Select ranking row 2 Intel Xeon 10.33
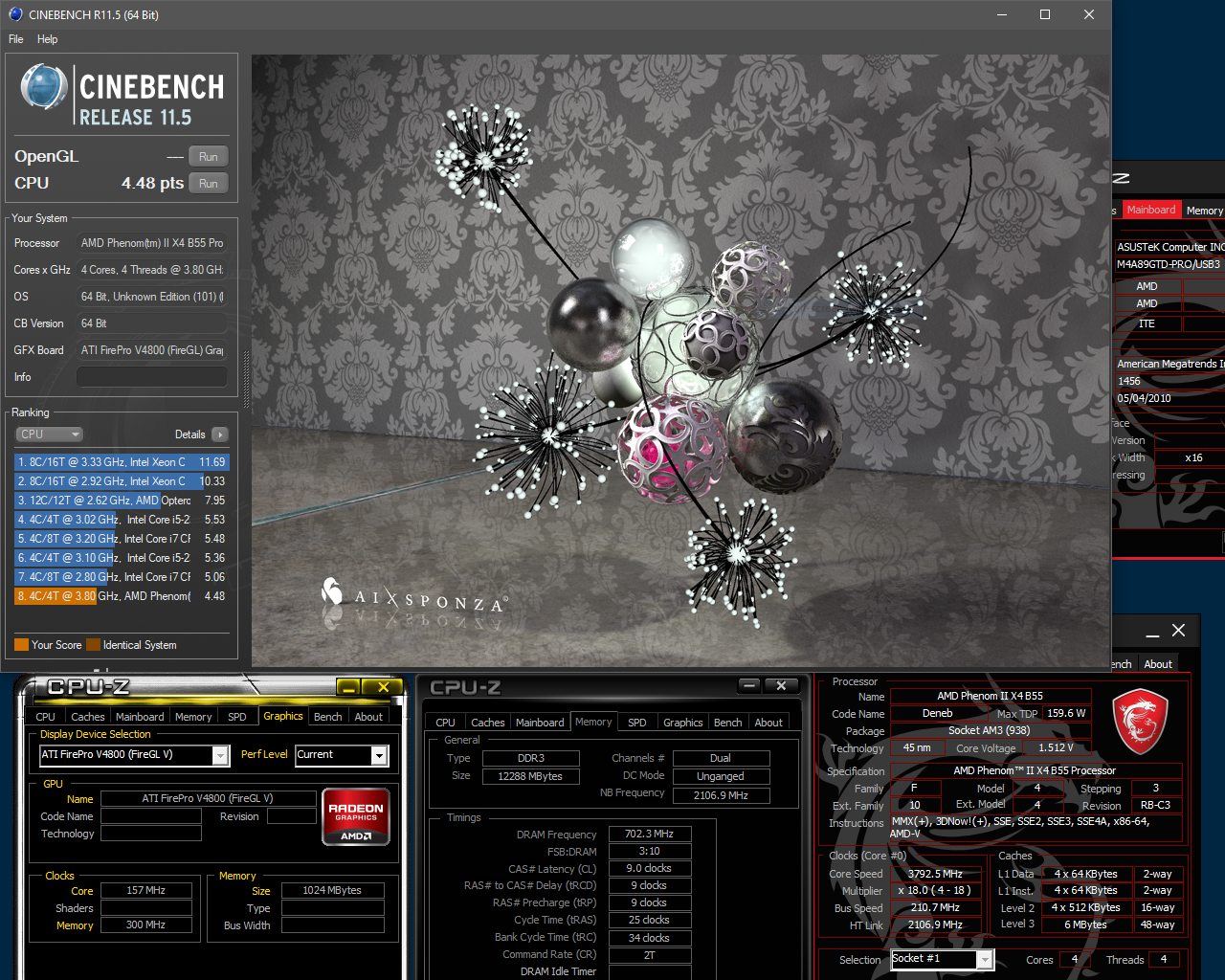The image size is (1225, 980). [x=122, y=481]
